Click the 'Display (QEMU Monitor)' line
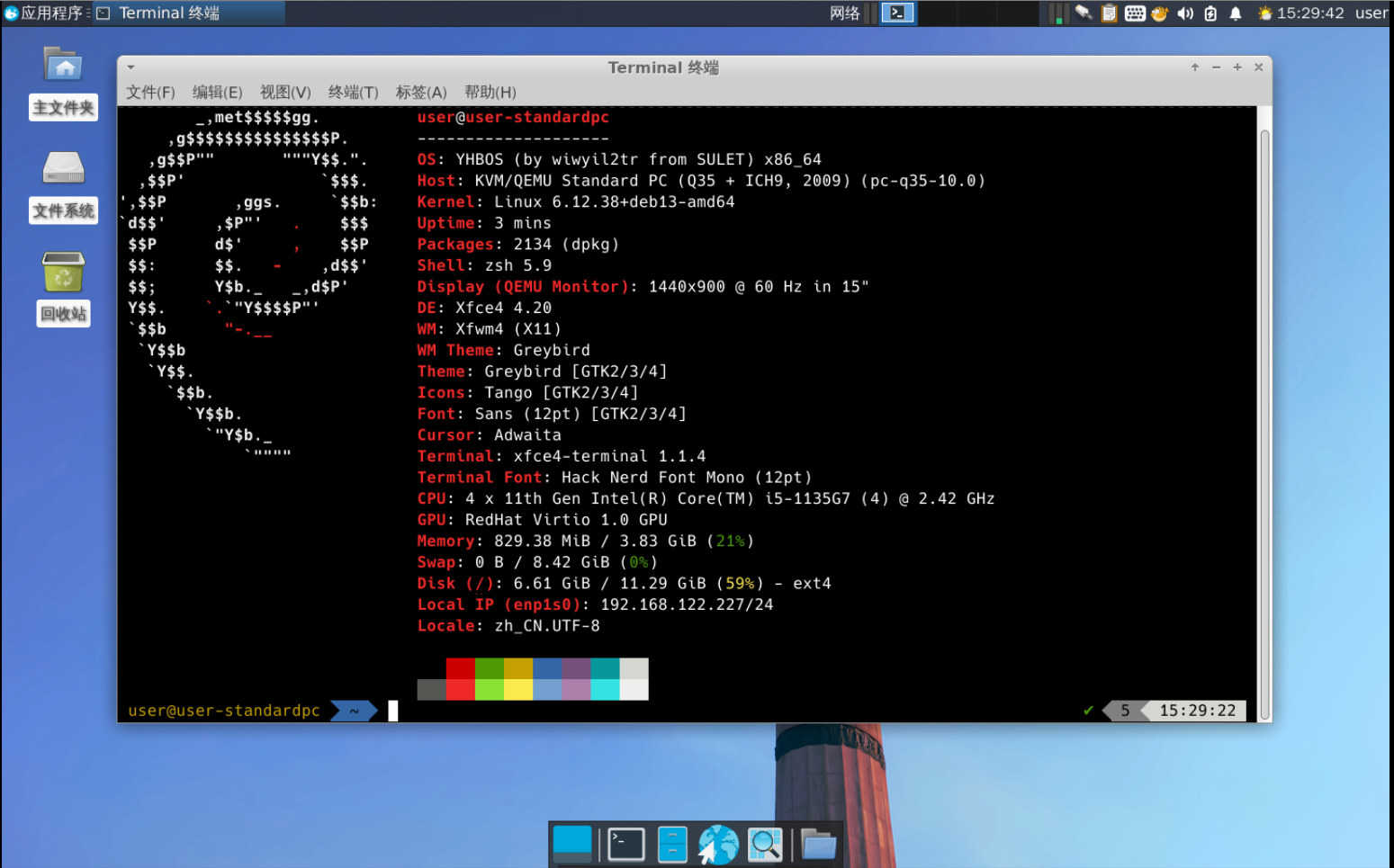 pyautogui.click(x=643, y=286)
